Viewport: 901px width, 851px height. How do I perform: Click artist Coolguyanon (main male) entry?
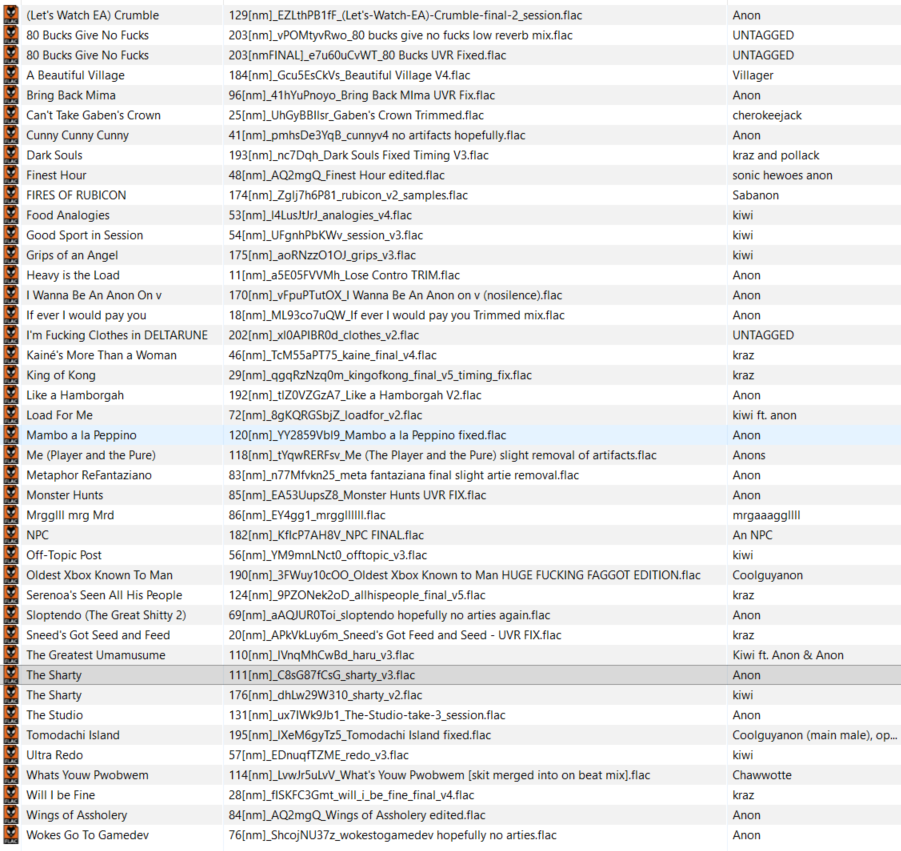point(814,735)
